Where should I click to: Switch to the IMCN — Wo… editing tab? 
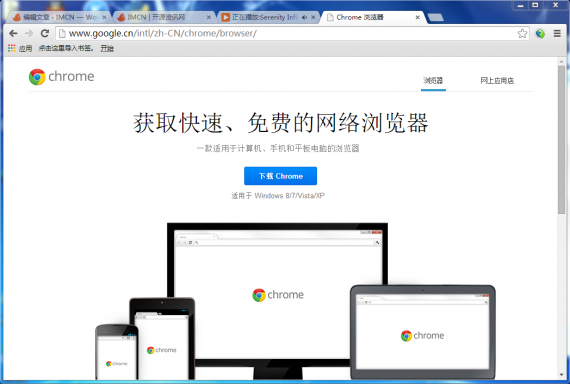pos(60,17)
